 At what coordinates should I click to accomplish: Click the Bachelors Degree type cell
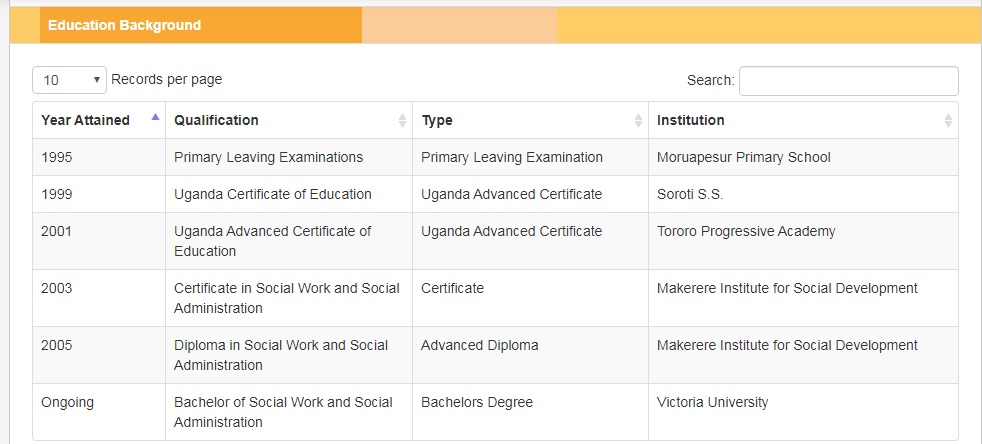[x=530, y=412]
